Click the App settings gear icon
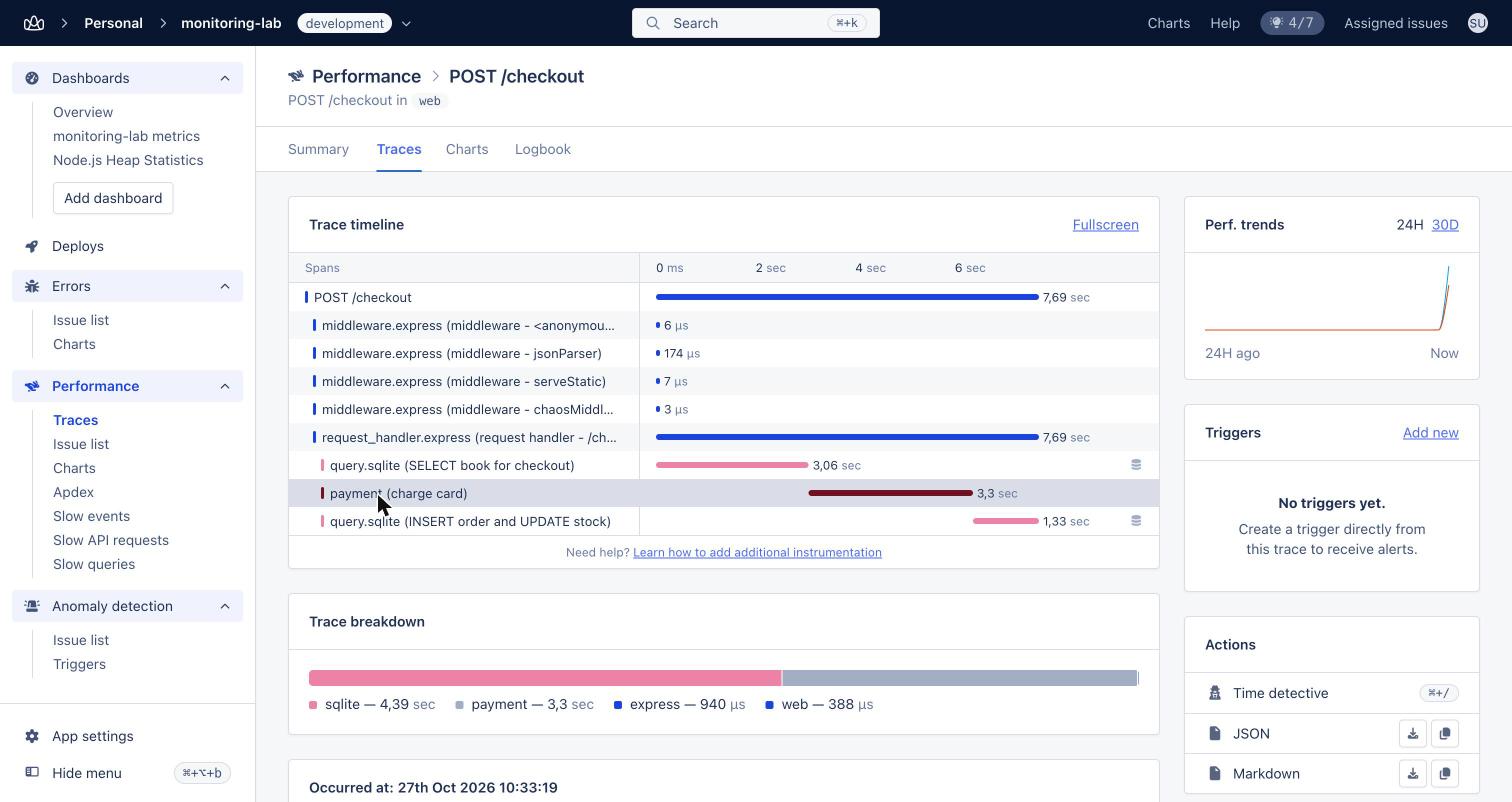This screenshot has width=1512, height=802. 32,736
